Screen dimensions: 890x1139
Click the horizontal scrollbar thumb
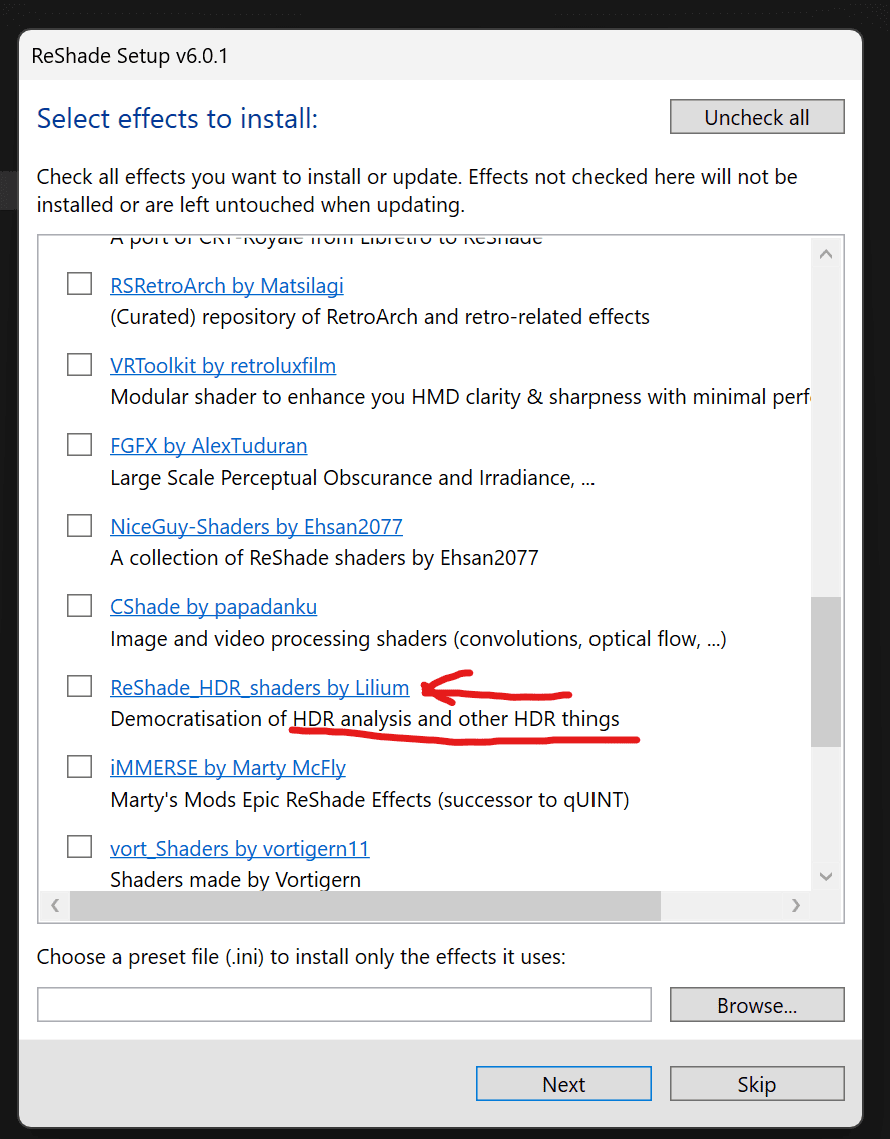[365, 905]
